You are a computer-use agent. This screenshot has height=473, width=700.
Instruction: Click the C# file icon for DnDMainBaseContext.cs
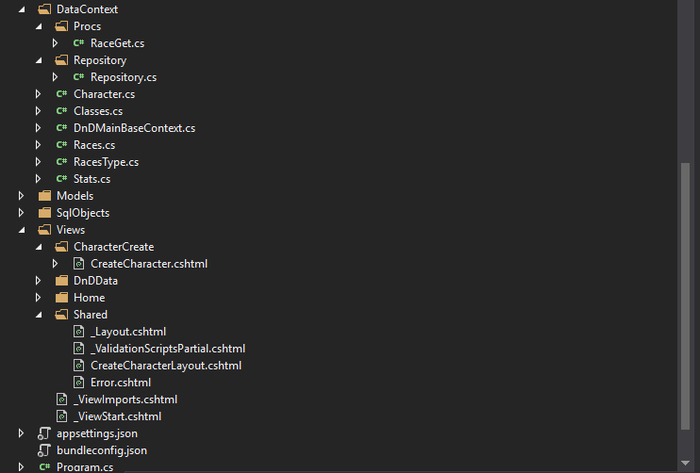(61, 128)
